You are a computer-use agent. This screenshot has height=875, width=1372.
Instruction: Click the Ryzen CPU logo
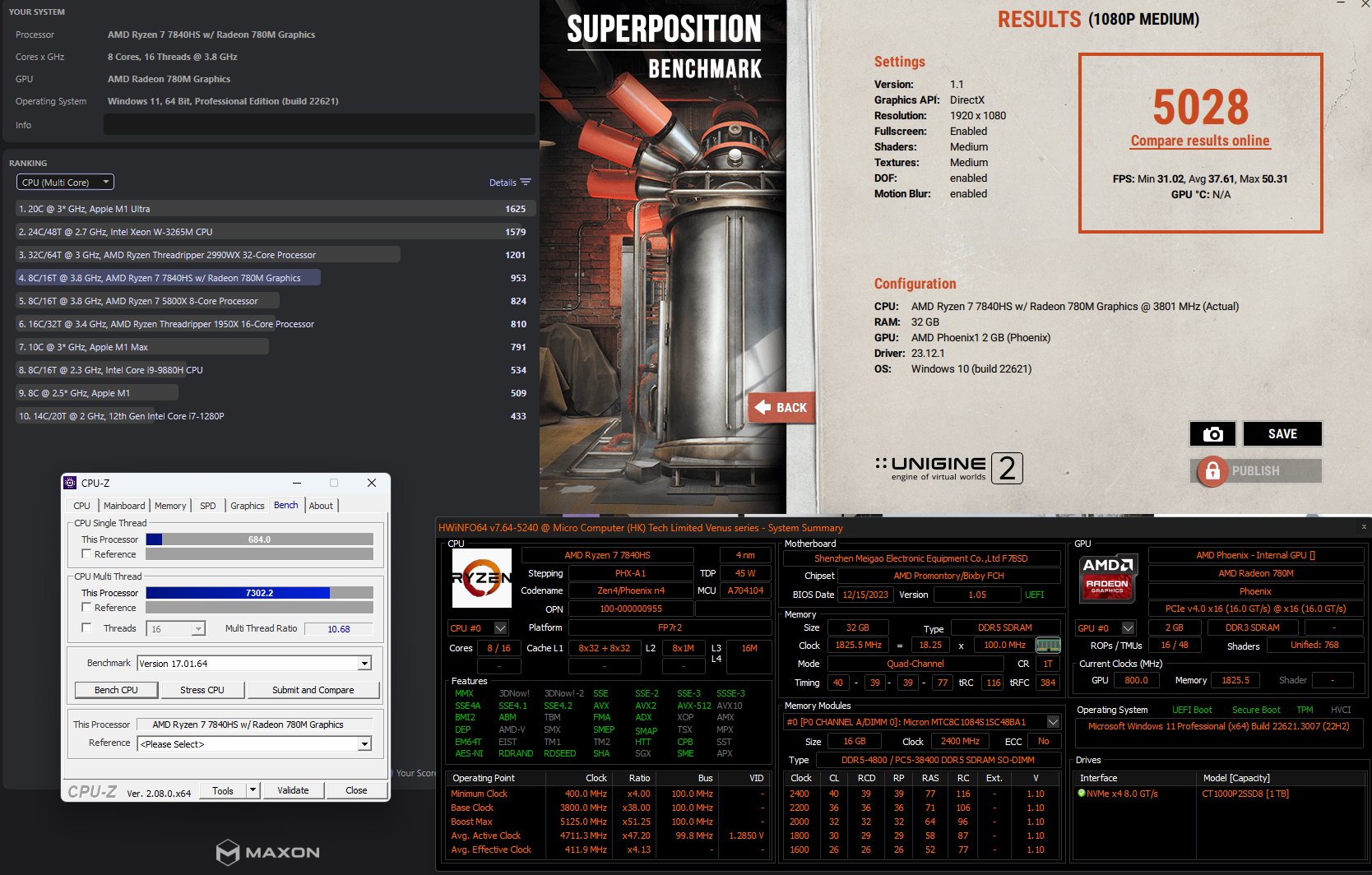482,578
